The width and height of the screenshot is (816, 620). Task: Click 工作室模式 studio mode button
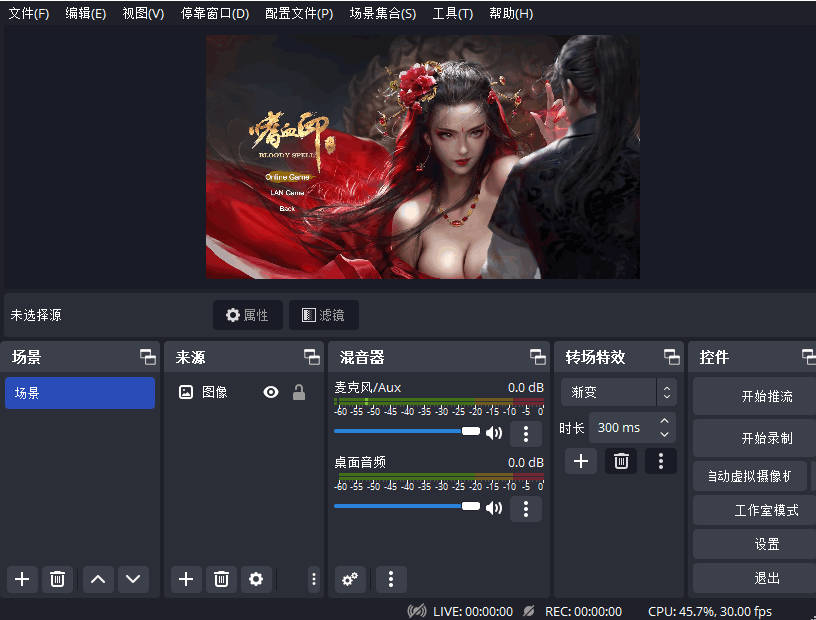pos(755,511)
